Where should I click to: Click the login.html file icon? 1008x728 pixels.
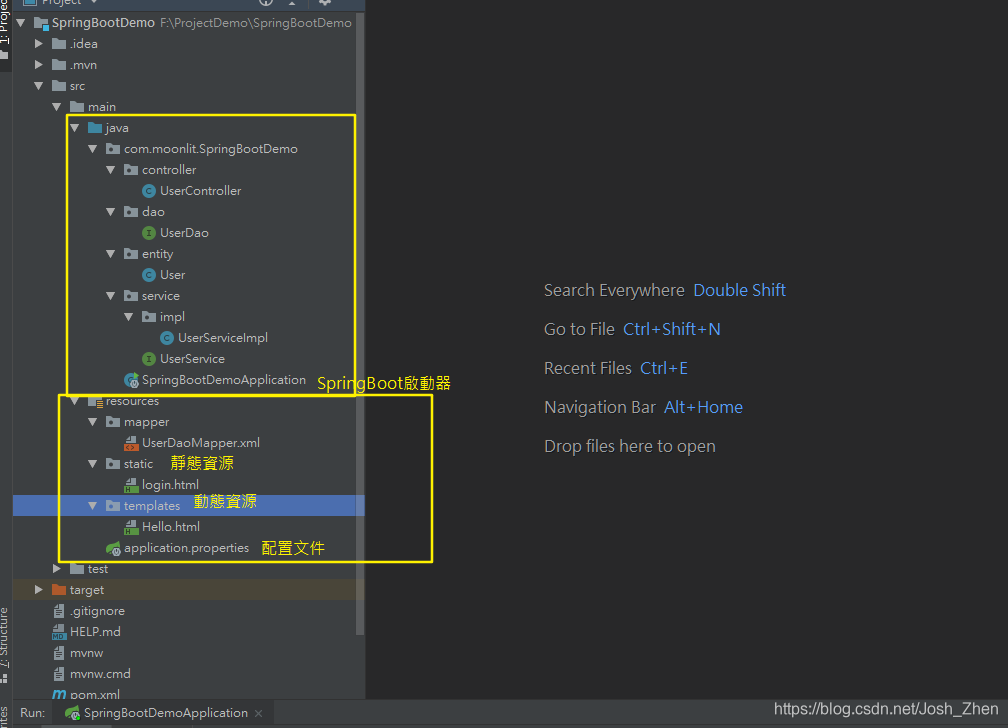coord(131,485)
